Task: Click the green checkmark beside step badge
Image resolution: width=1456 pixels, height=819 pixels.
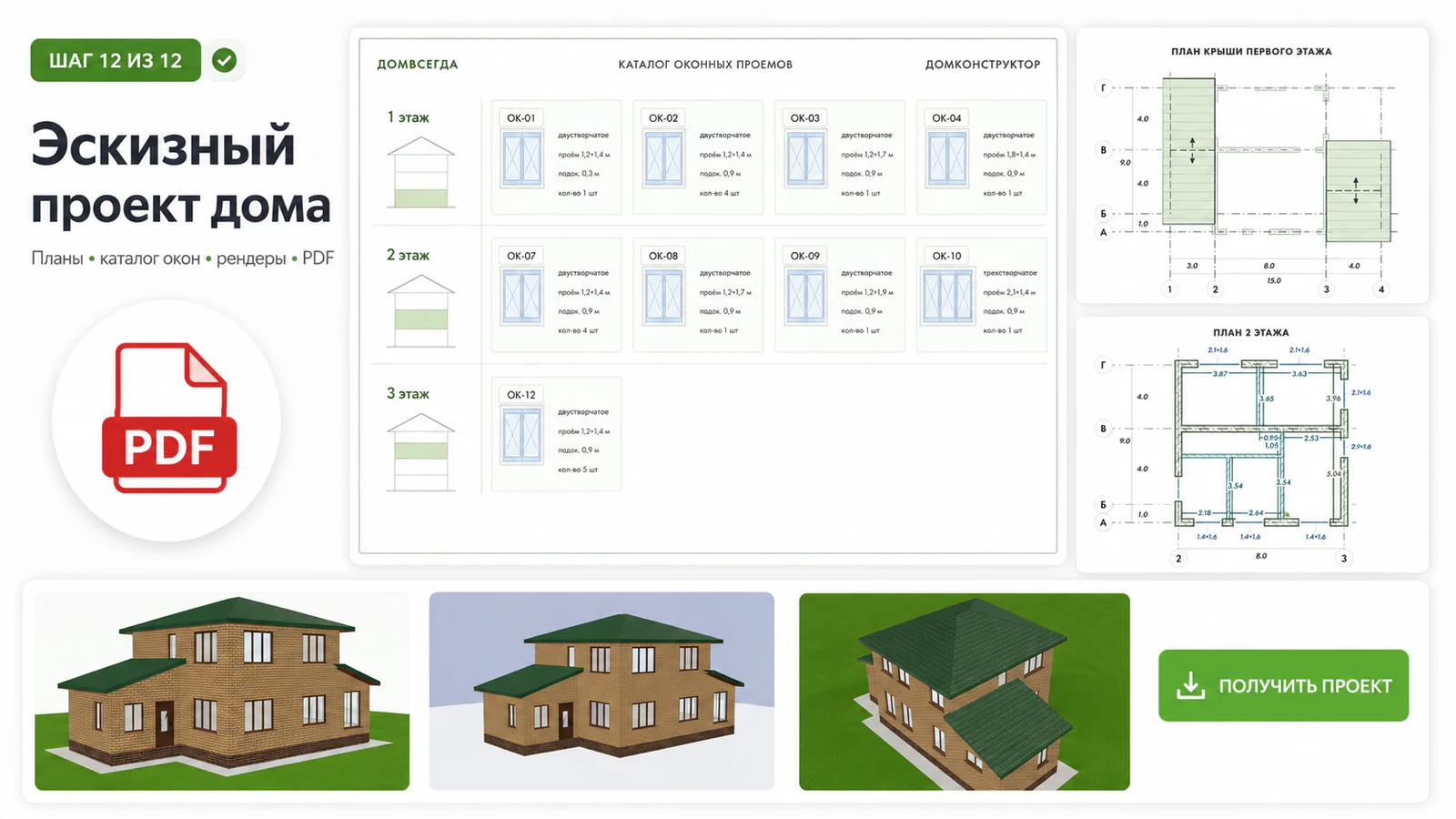Action: coord(224,61)
